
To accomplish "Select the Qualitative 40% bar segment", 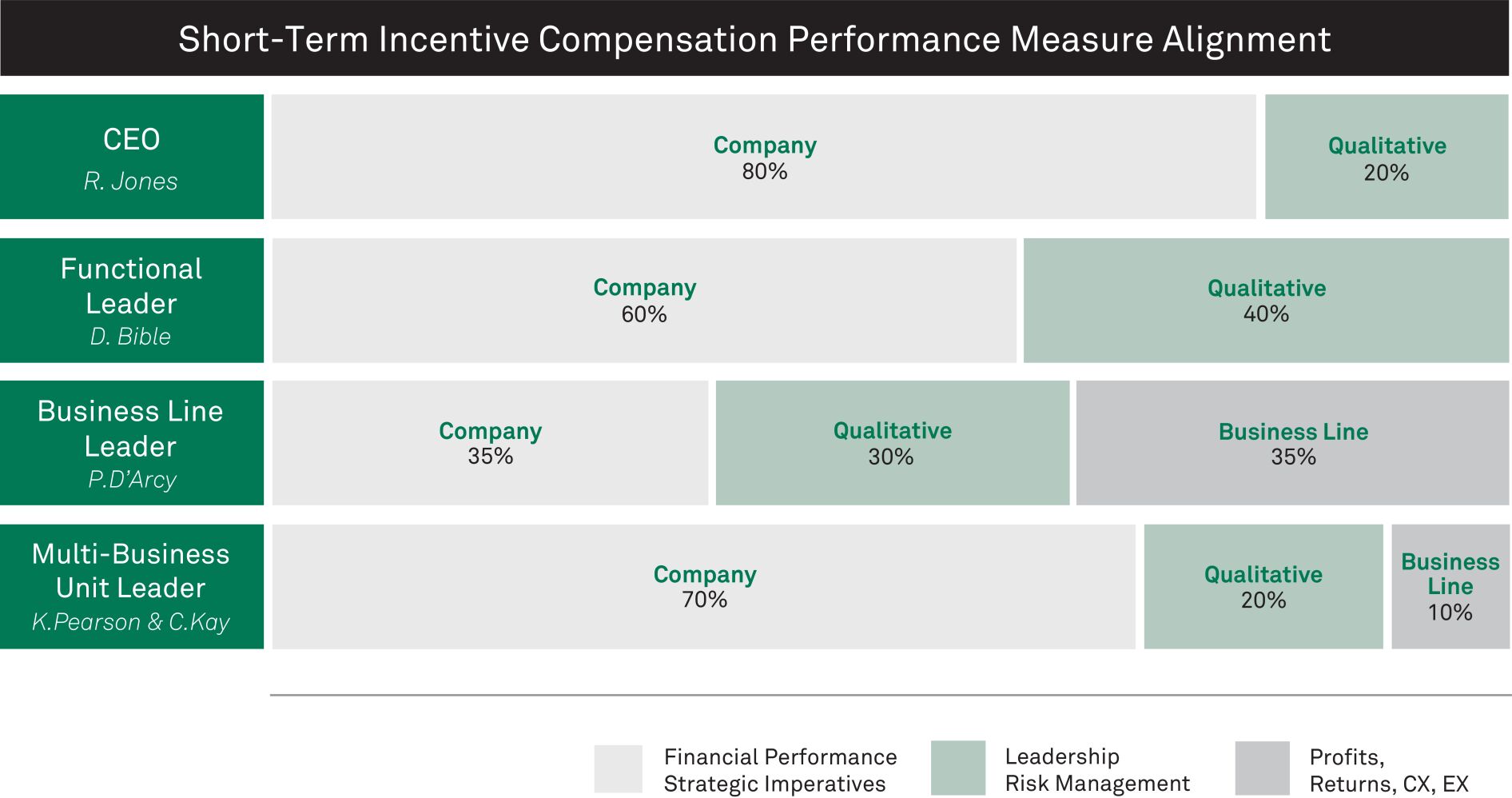I will point(1266,301).
